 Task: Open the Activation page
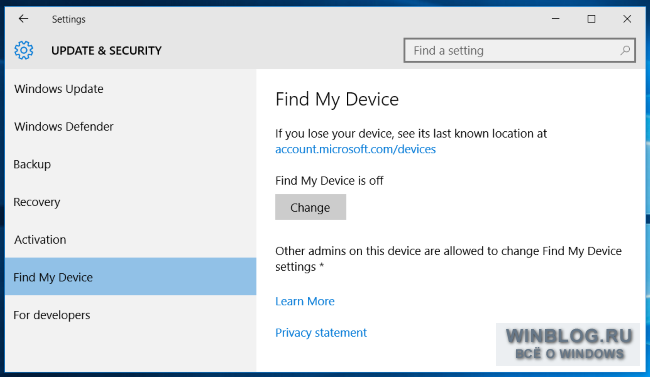click(131, 240)
